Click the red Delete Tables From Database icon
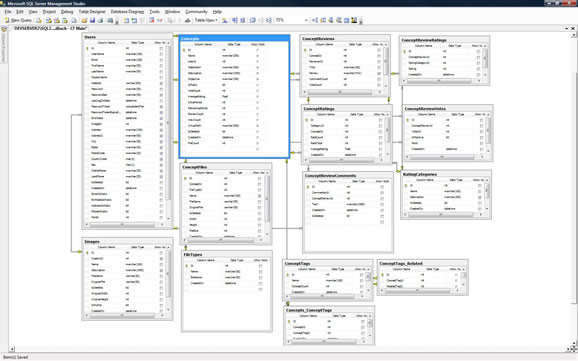 (x=151, y=20)
